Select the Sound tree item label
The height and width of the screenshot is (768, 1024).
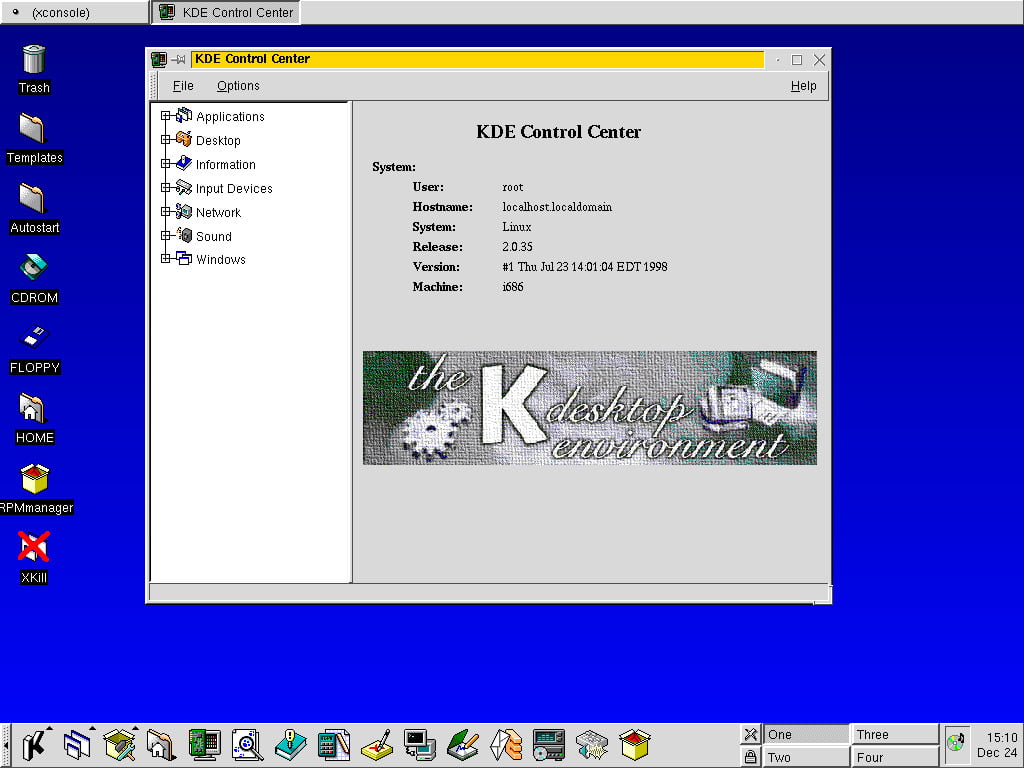point(214,236)
